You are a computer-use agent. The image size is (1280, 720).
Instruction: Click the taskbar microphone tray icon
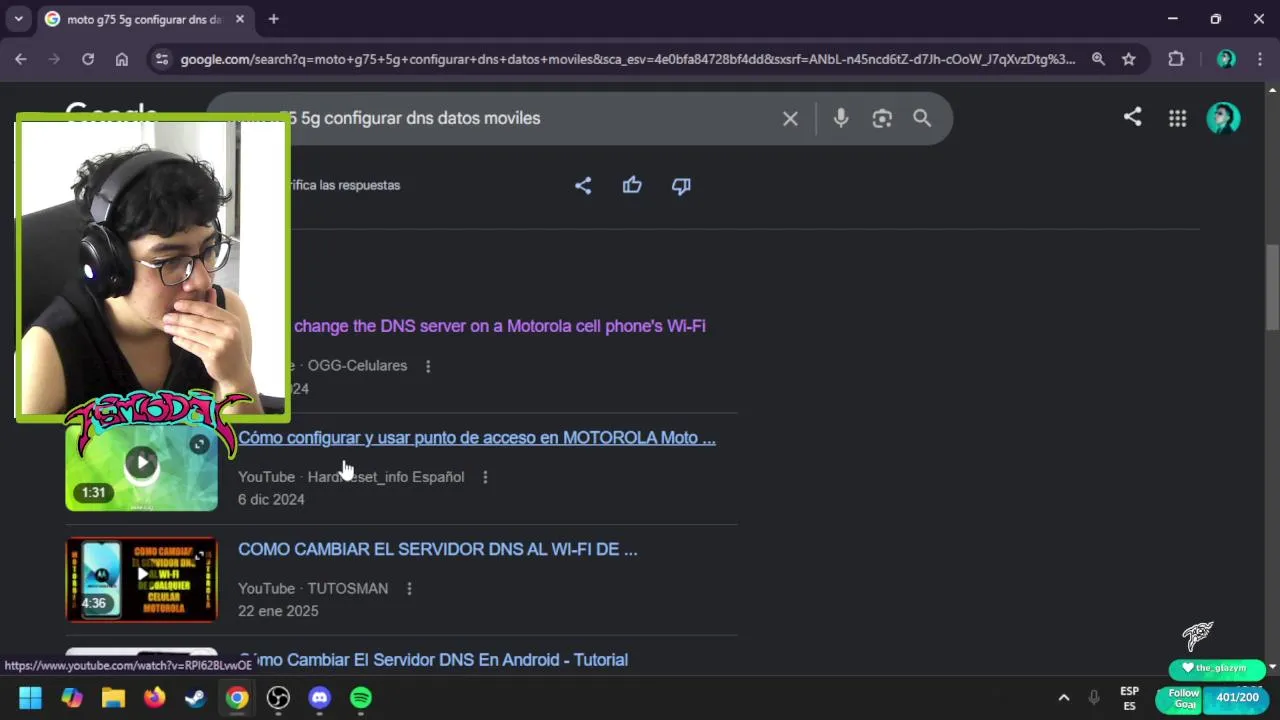(1094, 698)
